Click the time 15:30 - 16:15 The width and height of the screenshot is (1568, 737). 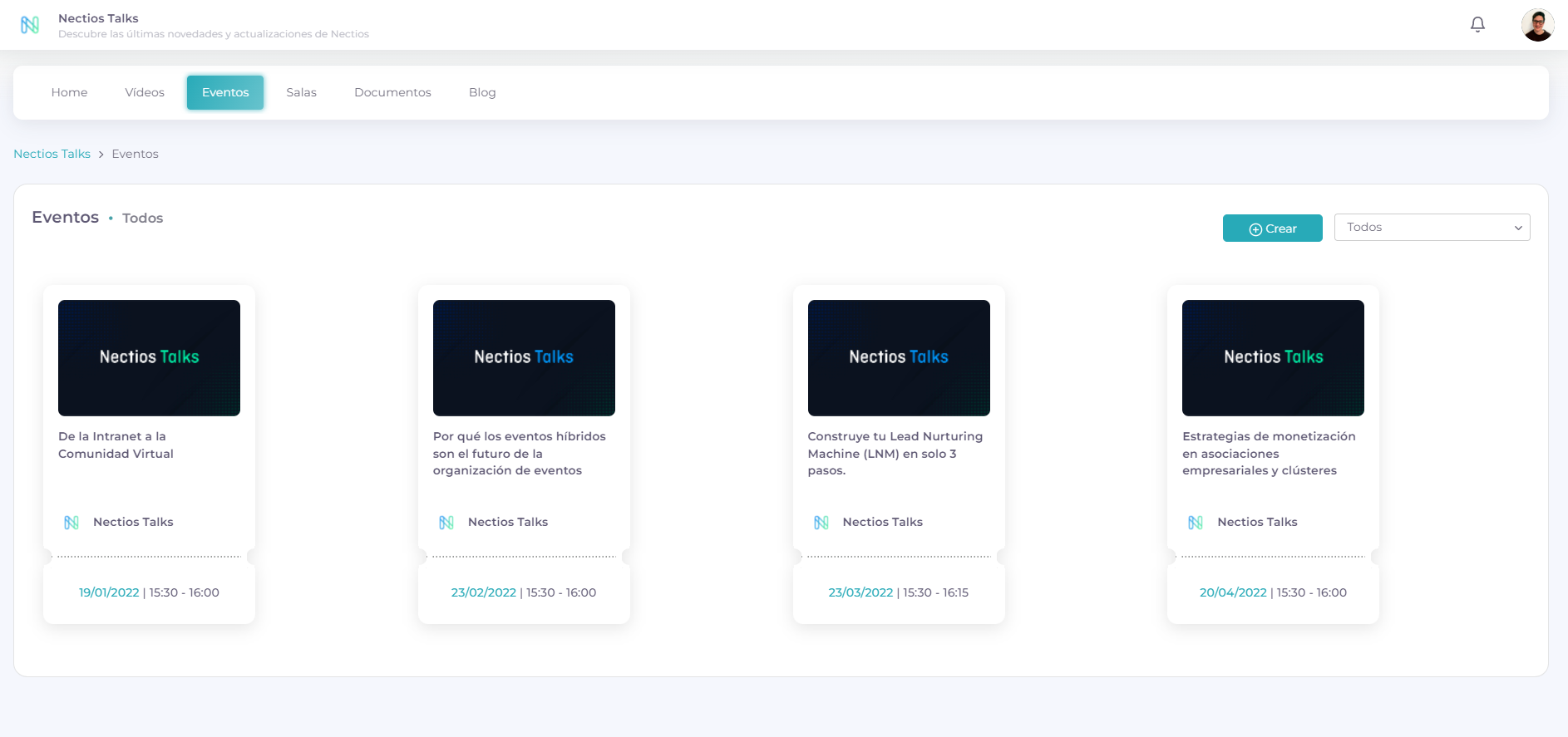pos(935,592)
